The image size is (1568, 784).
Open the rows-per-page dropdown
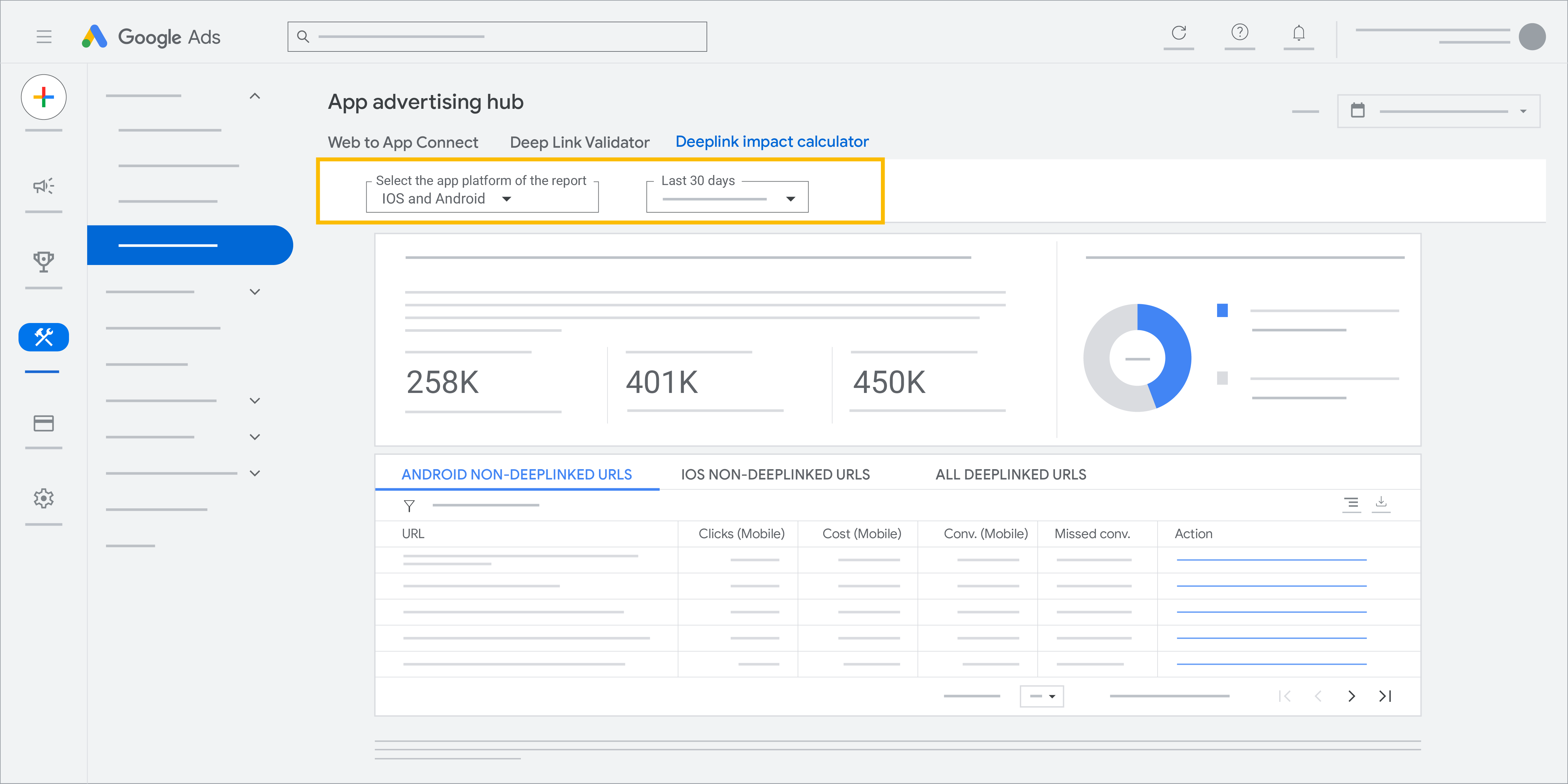click(1041, 696)
